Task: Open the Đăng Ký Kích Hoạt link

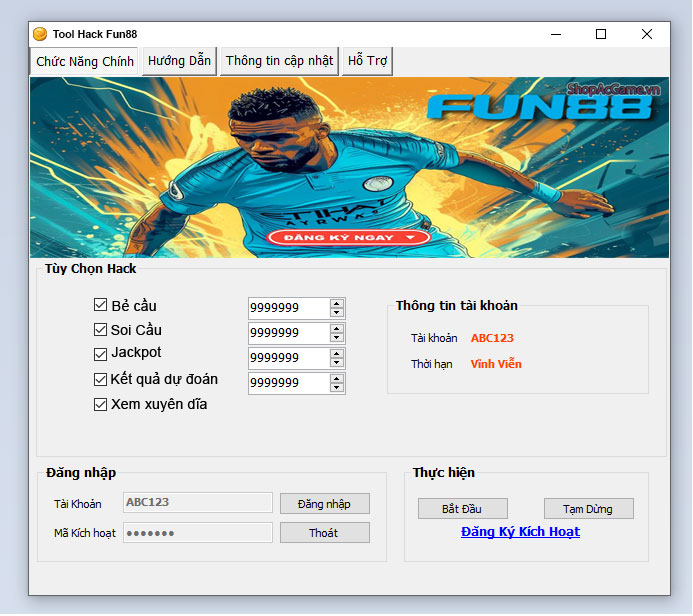Action: [x=520, y=532]
